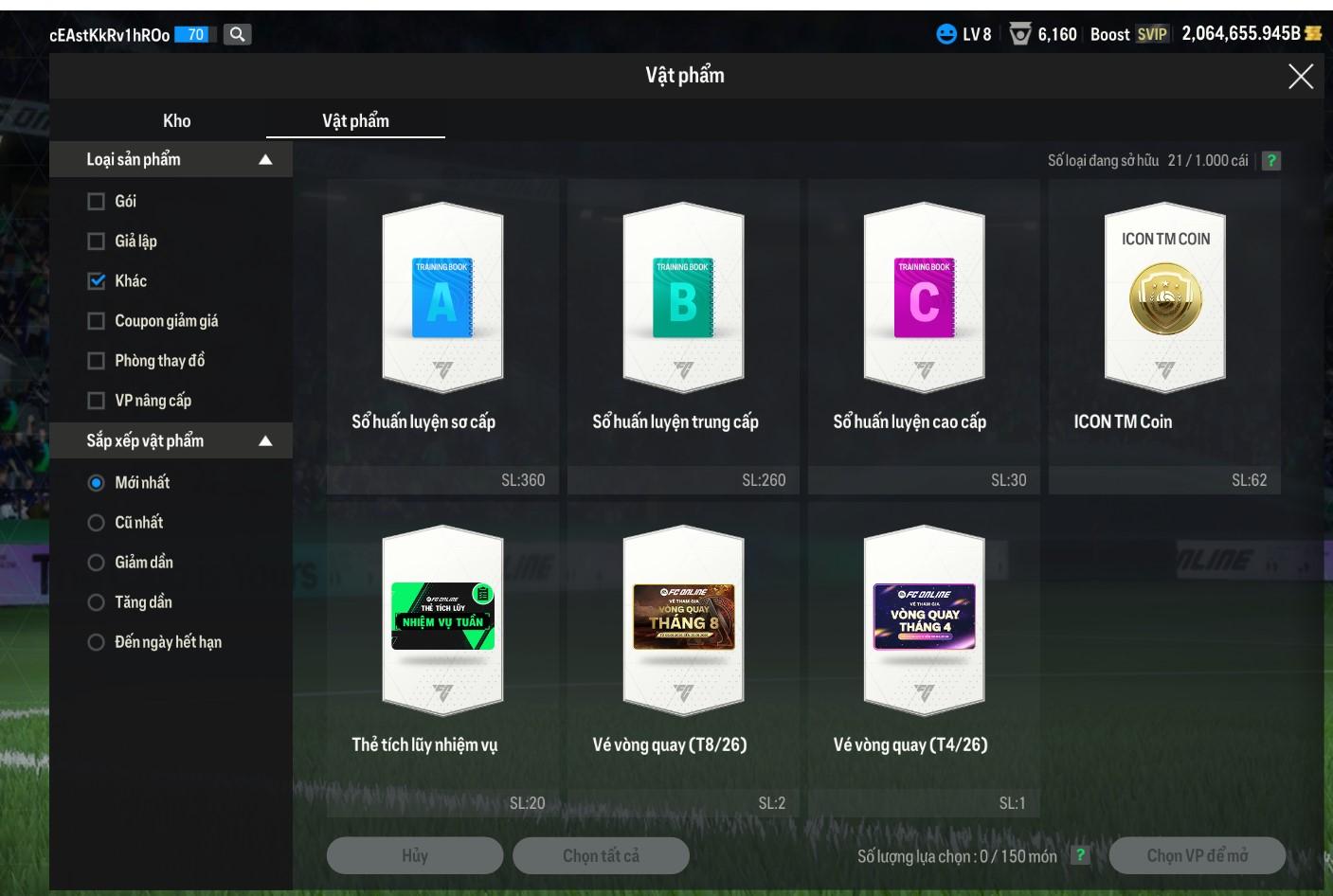This screenshot has height=896, width=1333.
Task: Click the 21 / 1.000 cái owned count
Action: (x=1208, y=161)
